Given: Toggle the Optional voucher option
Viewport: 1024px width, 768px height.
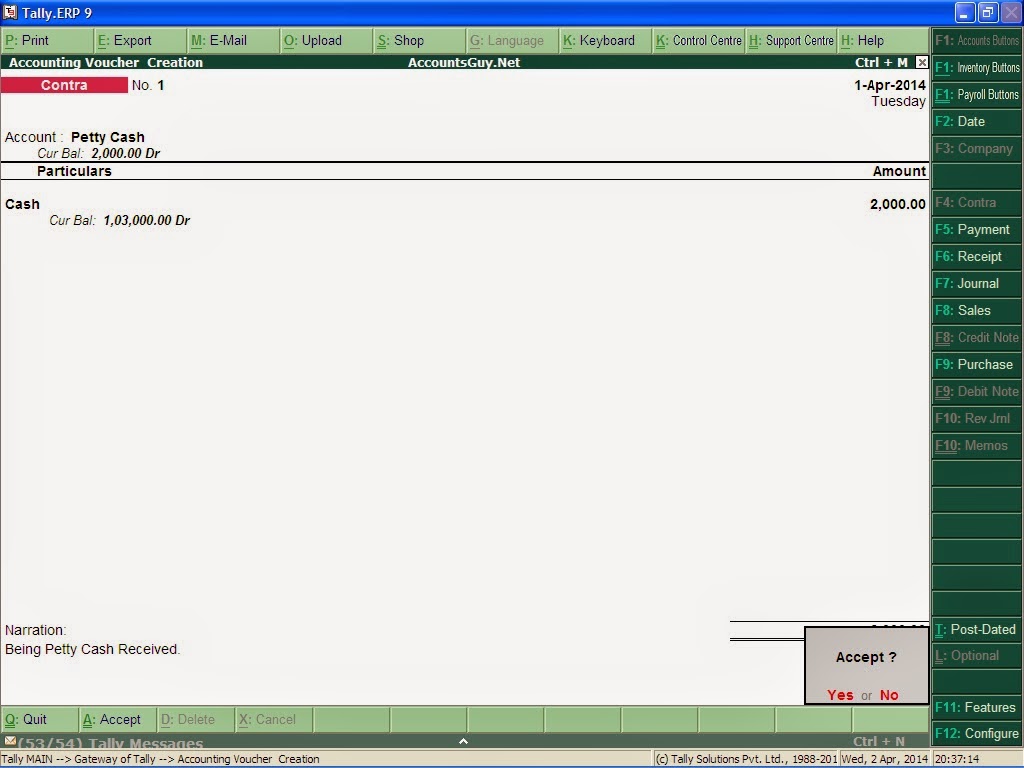Looking at the screenshot, I should click(x=976, y=656).
